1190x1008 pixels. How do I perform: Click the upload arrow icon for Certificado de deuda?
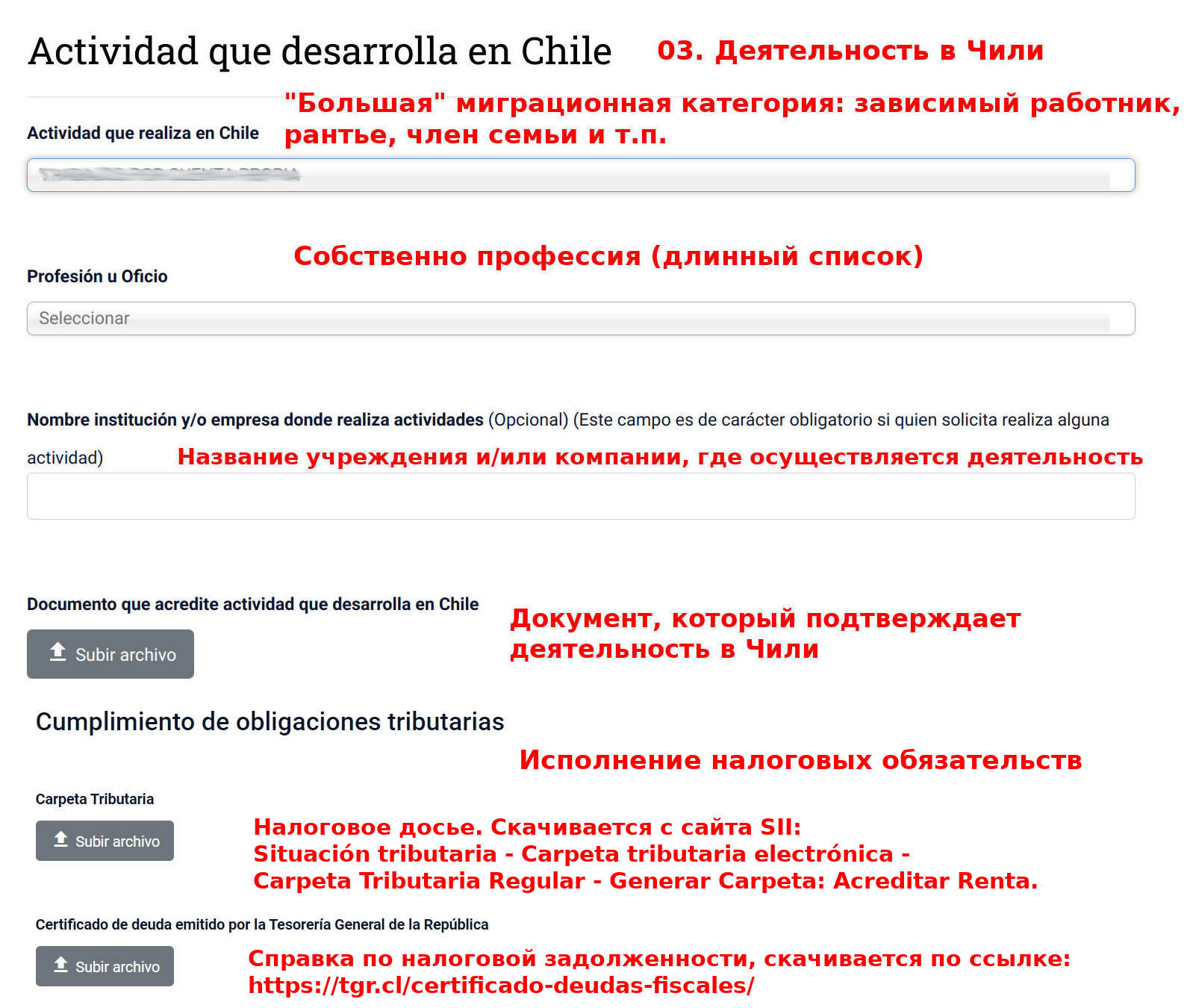(x=61, y=965)
